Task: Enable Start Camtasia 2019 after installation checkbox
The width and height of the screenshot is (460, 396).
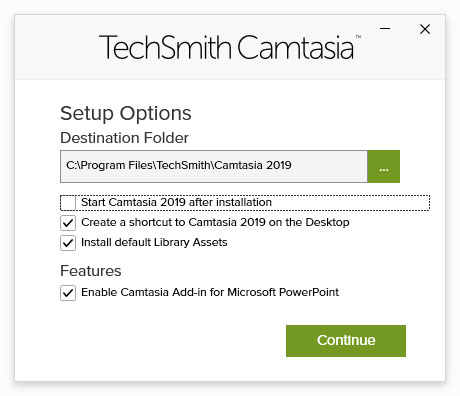Action: [x=68, y=203]
